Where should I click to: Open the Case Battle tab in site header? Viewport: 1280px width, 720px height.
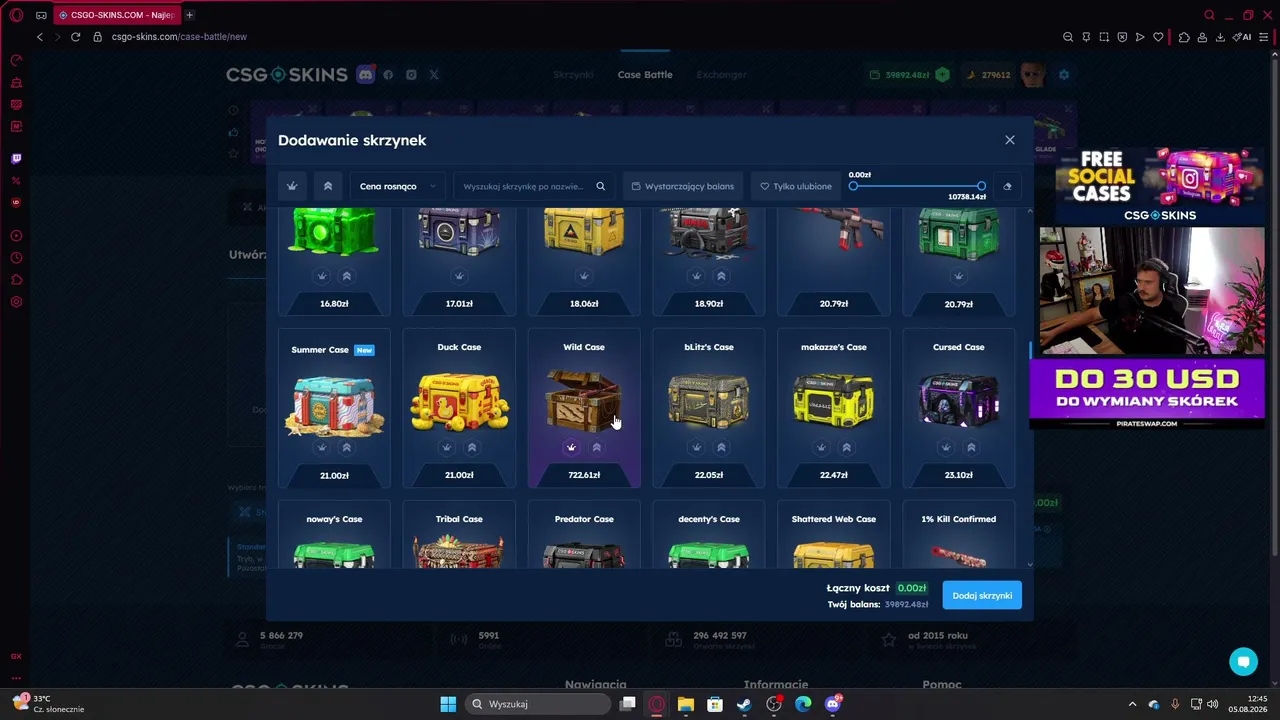pos(645,75)
